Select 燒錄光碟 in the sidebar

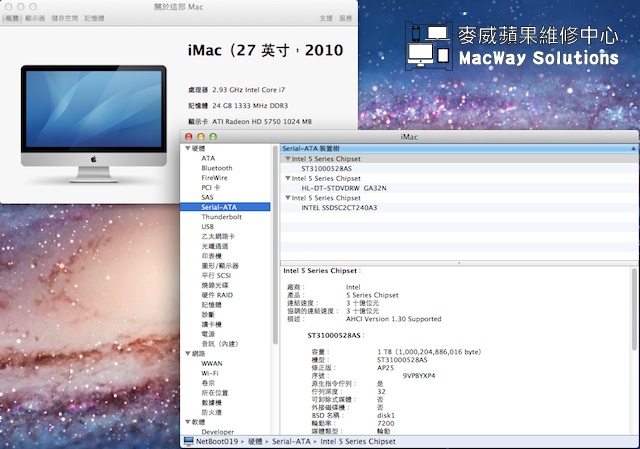(x=215, y=285)
